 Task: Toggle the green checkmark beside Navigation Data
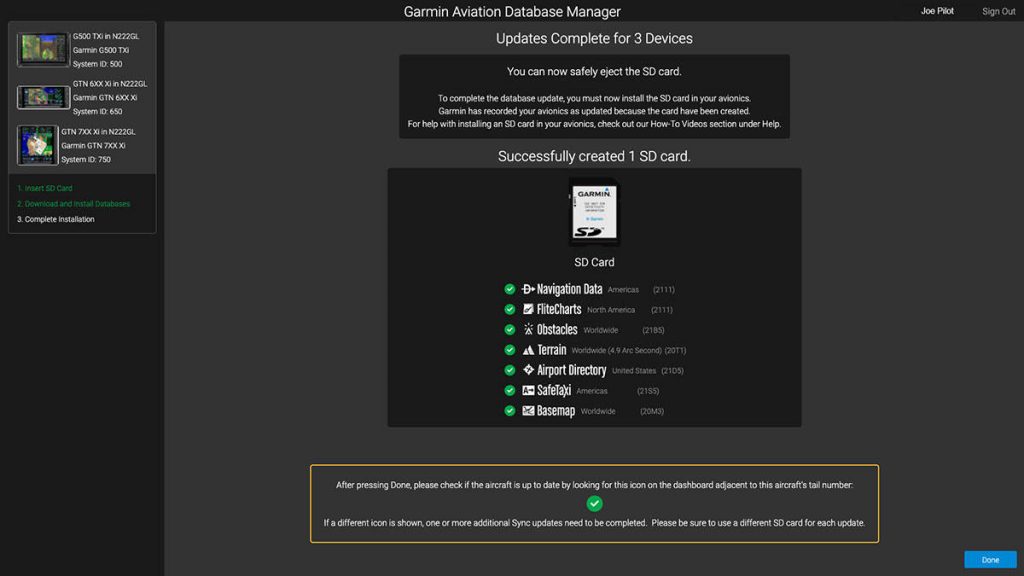coord(508,289)
